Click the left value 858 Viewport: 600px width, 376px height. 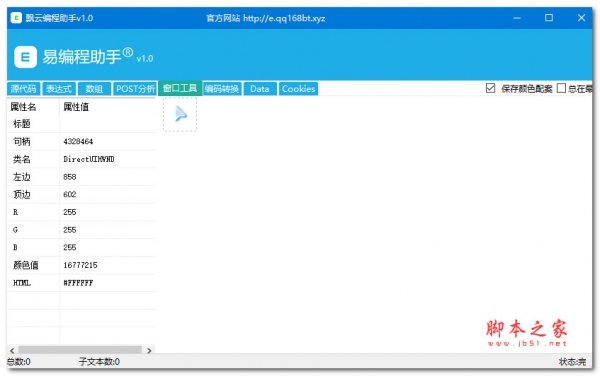coord(70,177)
